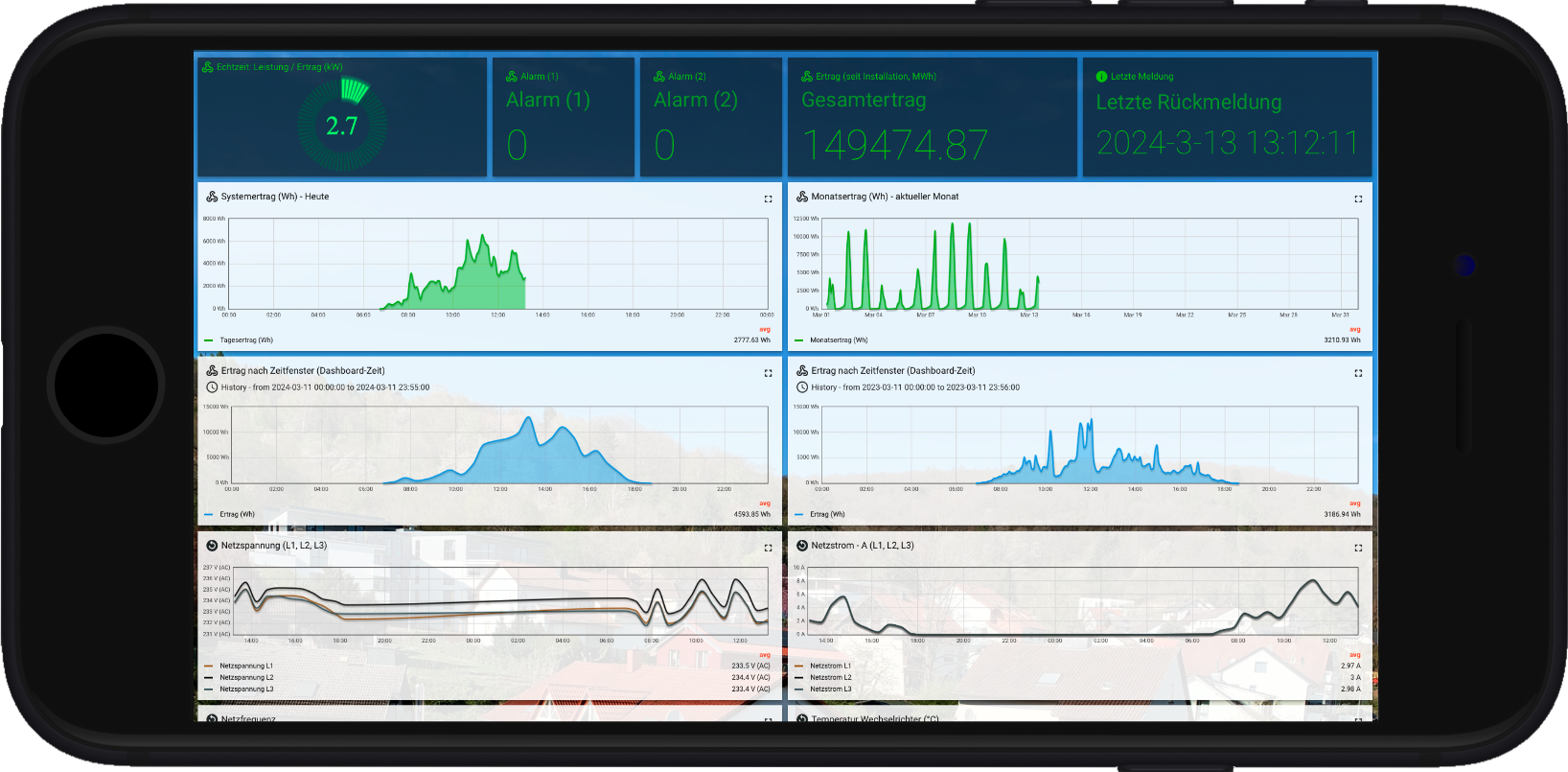Viewport: 1568px width, 772px height.
Task: Toggle Netzstrom L2 legend series
Action: 823,677
